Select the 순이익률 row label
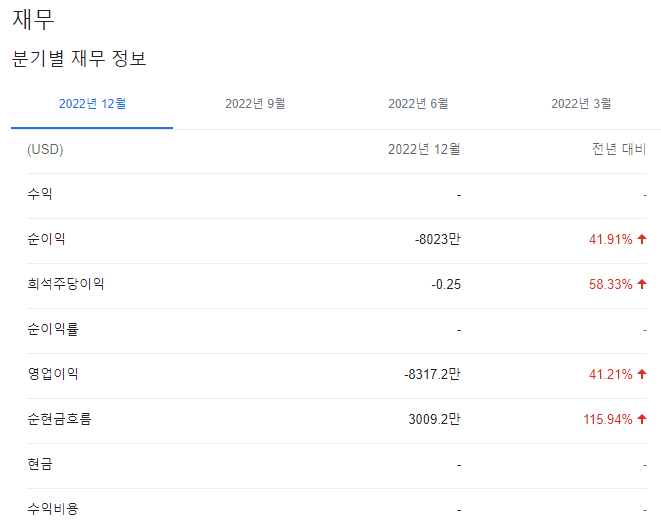This screenshot has width=661, height=530. click(x=53, y=329)
